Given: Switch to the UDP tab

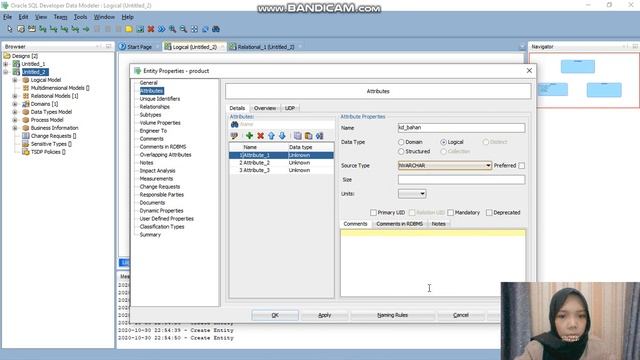Looking at the screenshot, I should click(290, 108).
